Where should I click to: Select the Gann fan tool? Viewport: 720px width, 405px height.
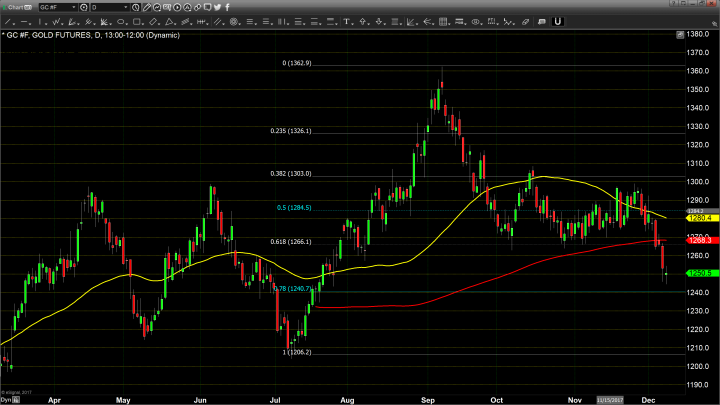[x=104, y=22]
